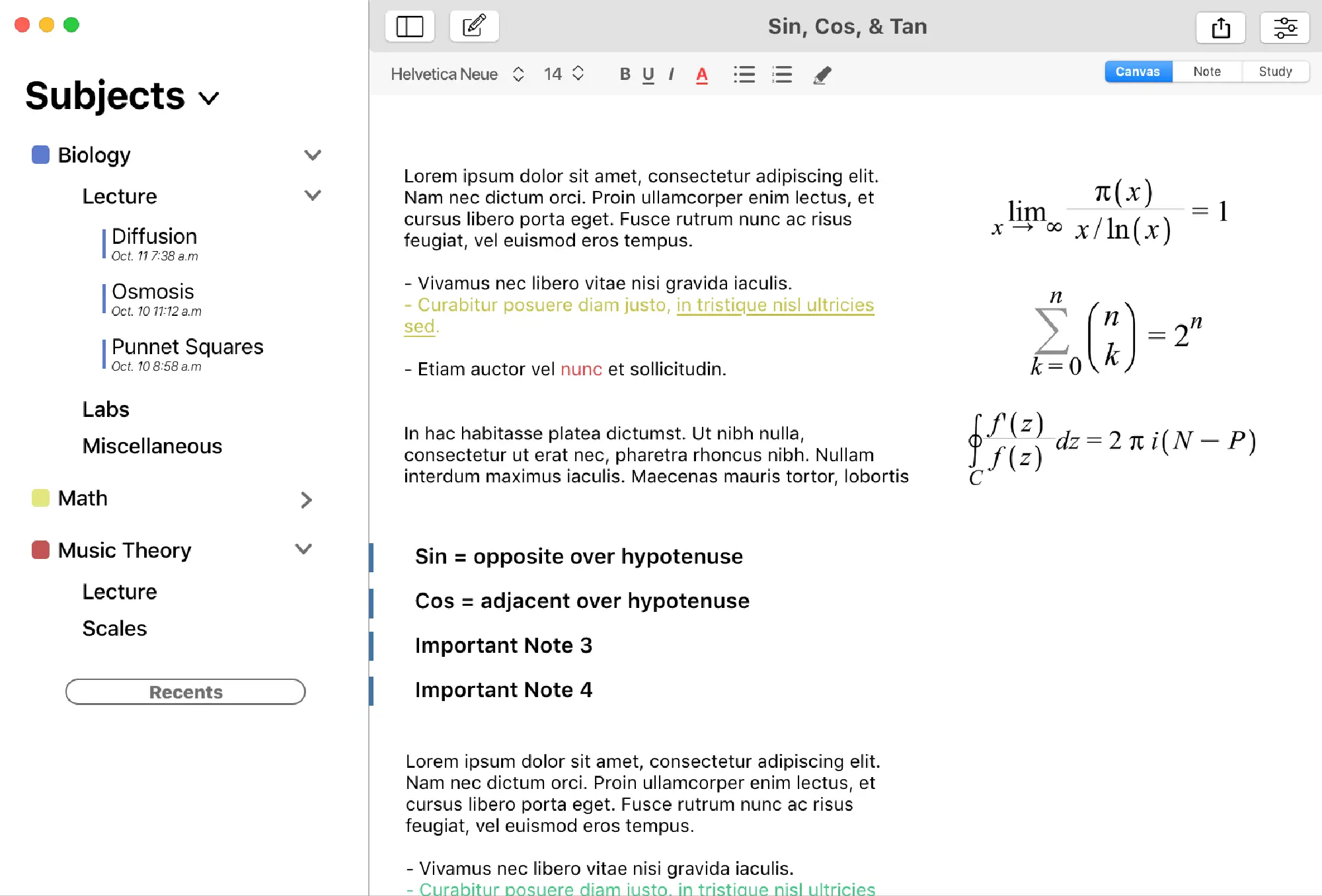Screen dimensions: 1322x896
Task: Select the highlighter marker tool
Action: (822, 75)
